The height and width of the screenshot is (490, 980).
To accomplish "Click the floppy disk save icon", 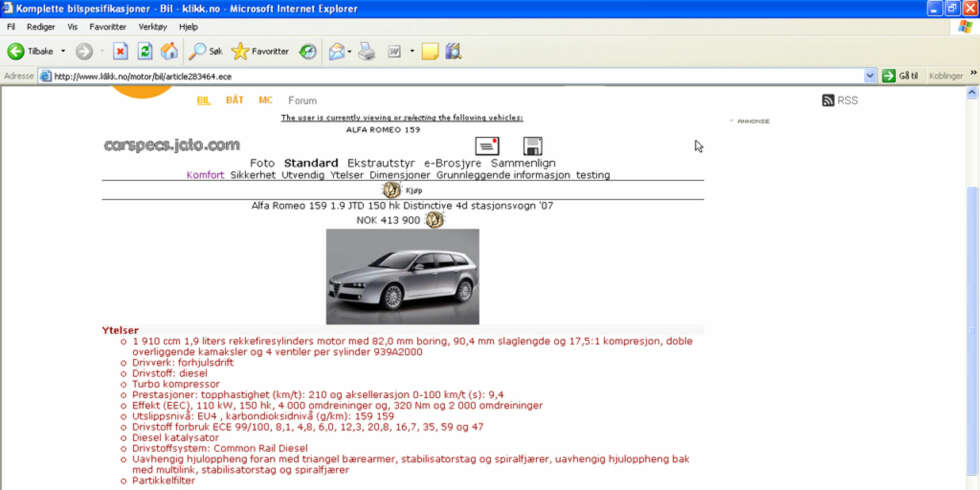I will point(532,146).
